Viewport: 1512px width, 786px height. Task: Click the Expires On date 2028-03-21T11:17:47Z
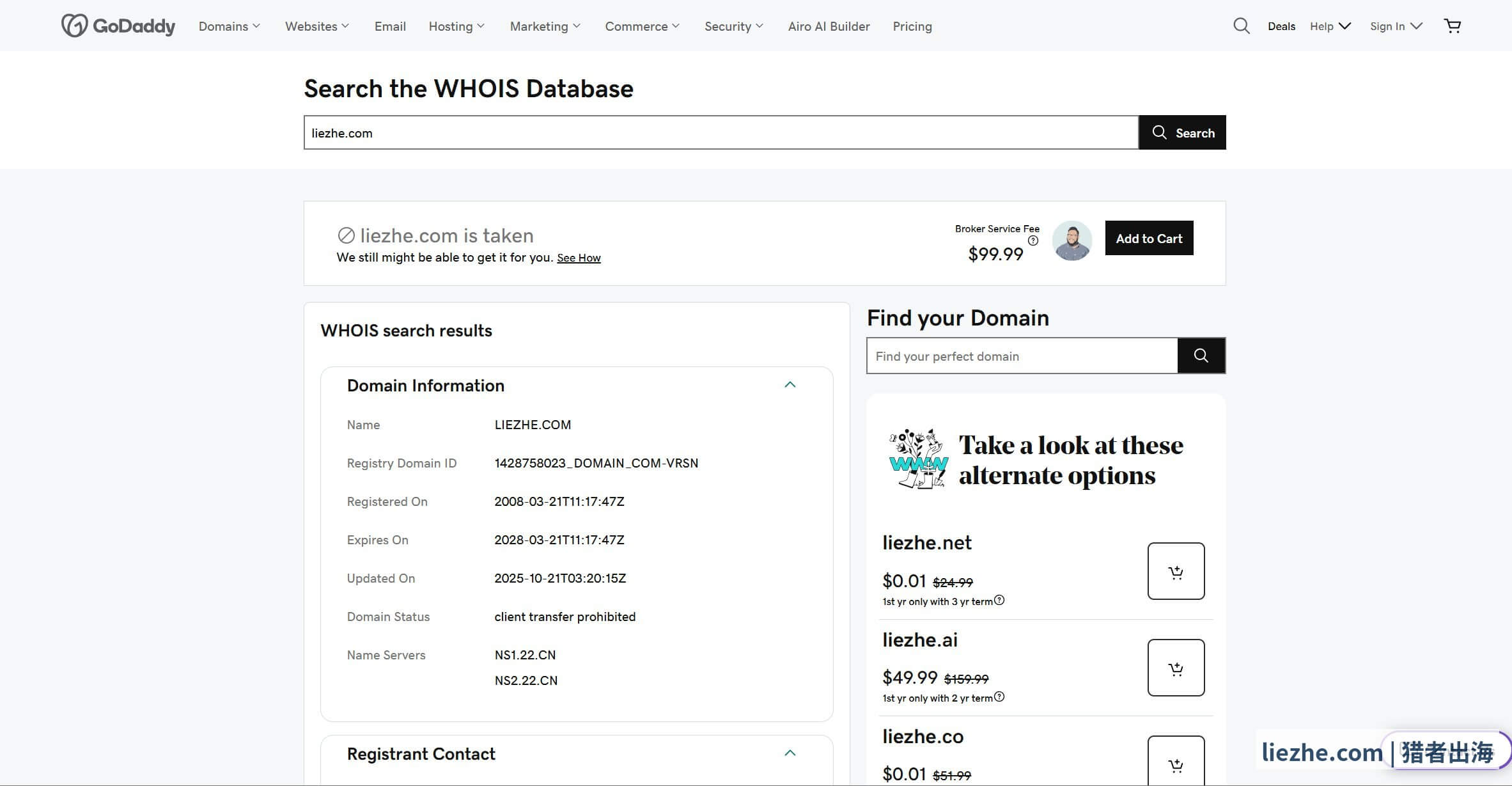559,540
